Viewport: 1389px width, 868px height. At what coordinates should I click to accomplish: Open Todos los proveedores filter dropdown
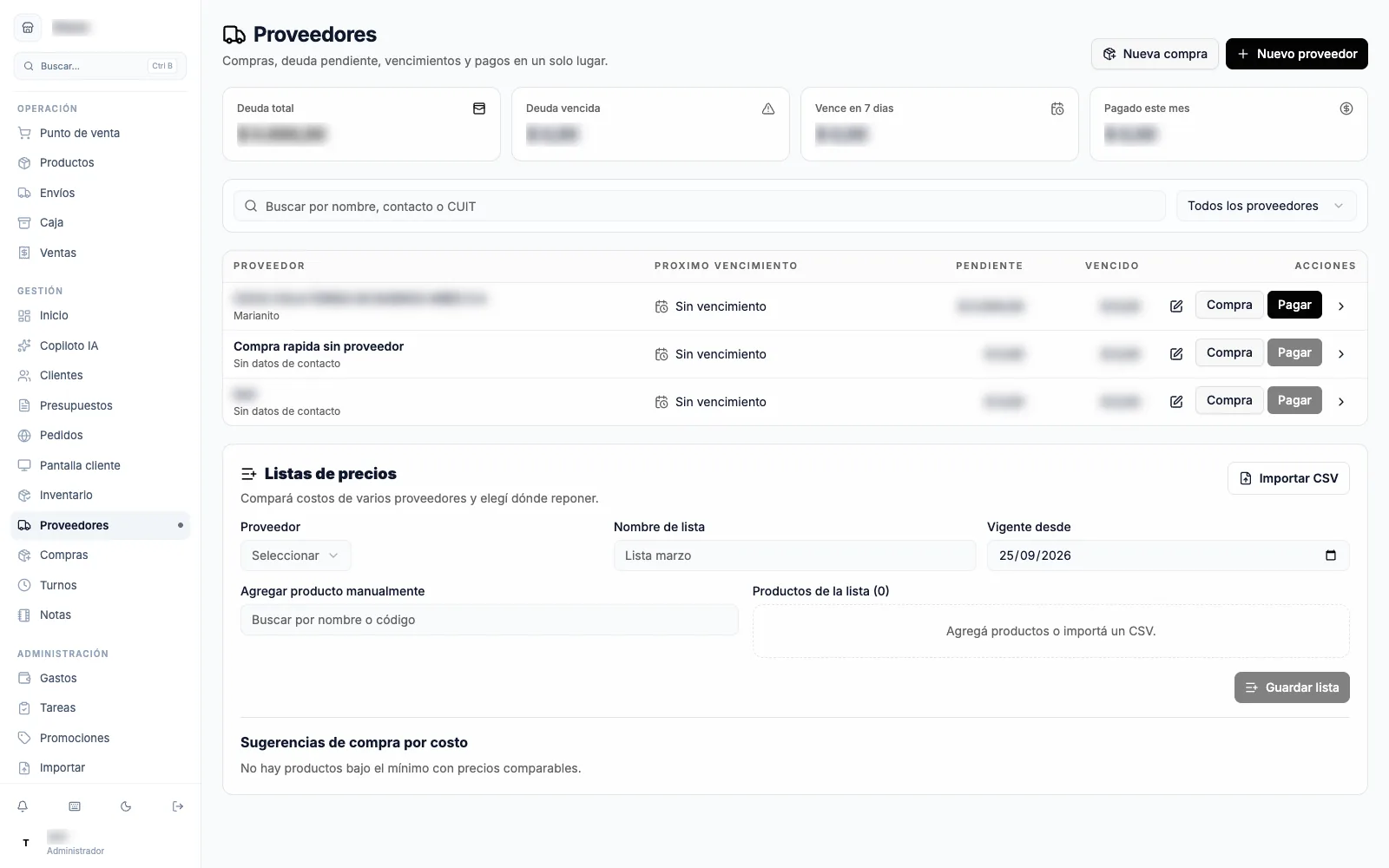[1267, 206]
